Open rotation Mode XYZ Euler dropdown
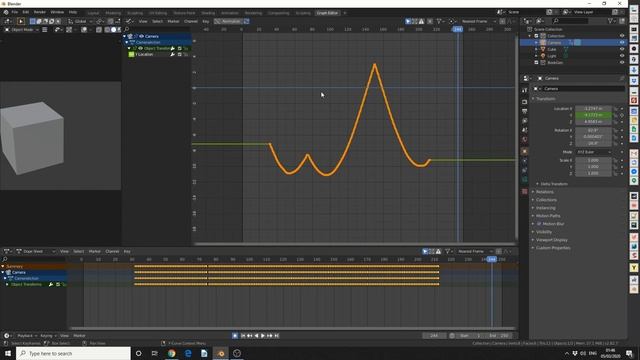The width and height of the screenshot is (640, 360). click(594, 152)
